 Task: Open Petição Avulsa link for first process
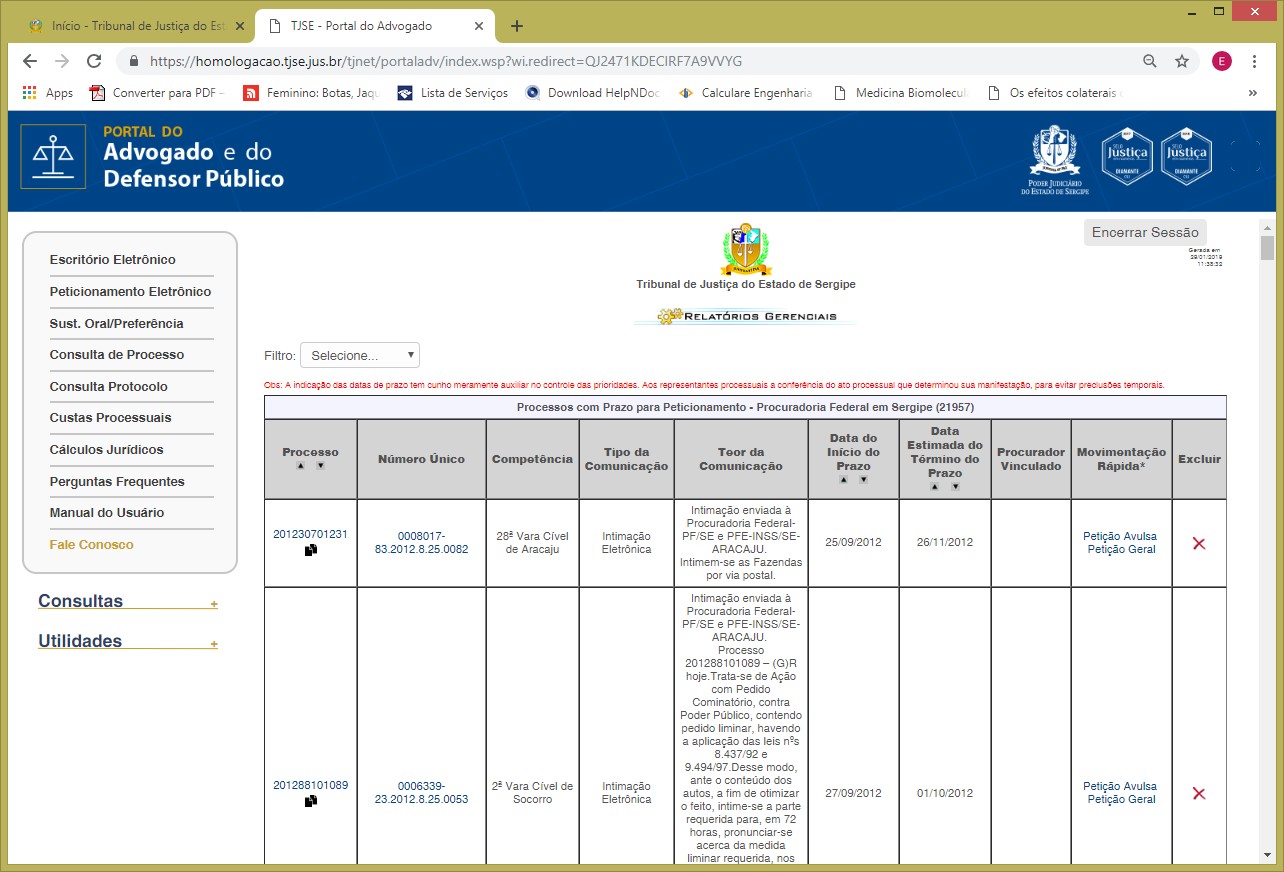(1119, 536)
